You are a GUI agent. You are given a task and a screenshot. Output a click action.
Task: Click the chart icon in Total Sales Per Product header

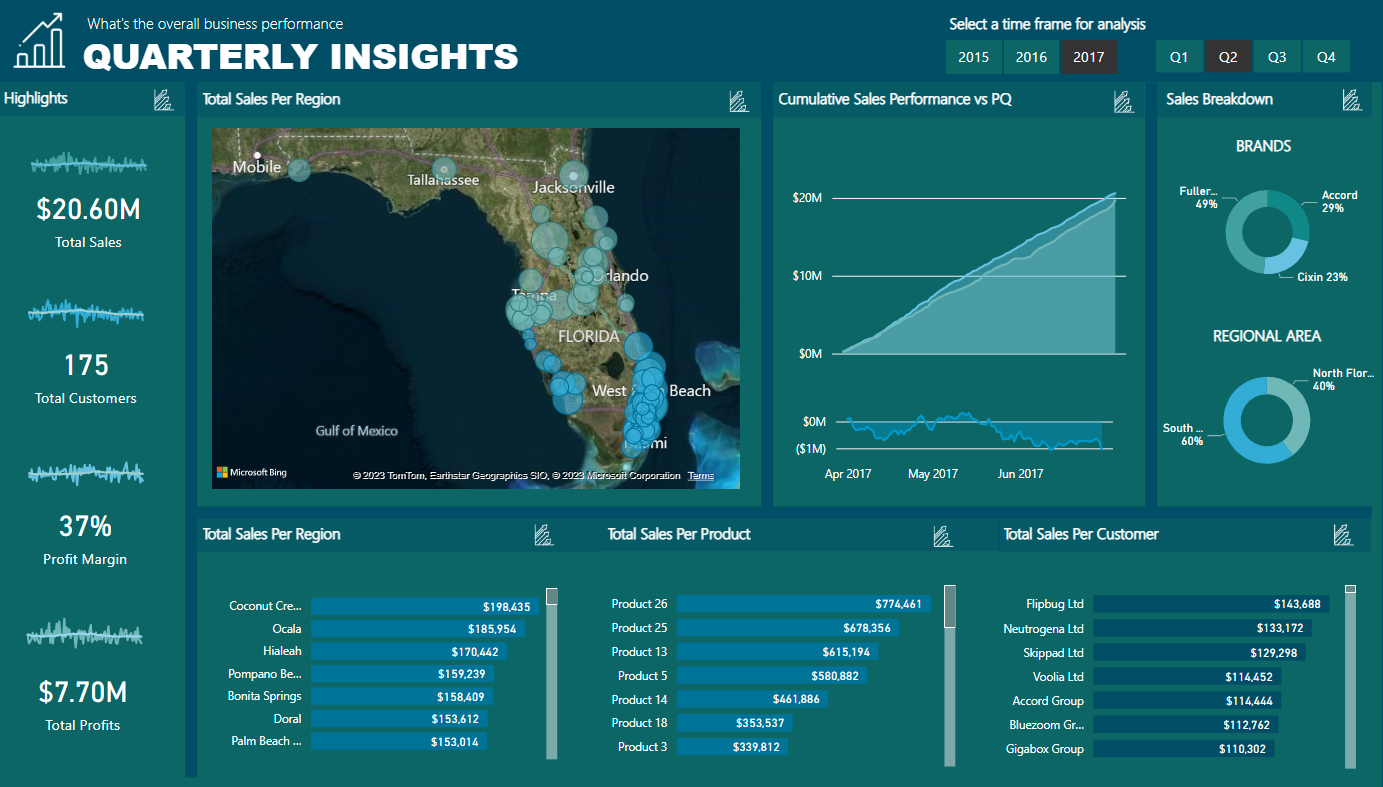click(941, 535)
